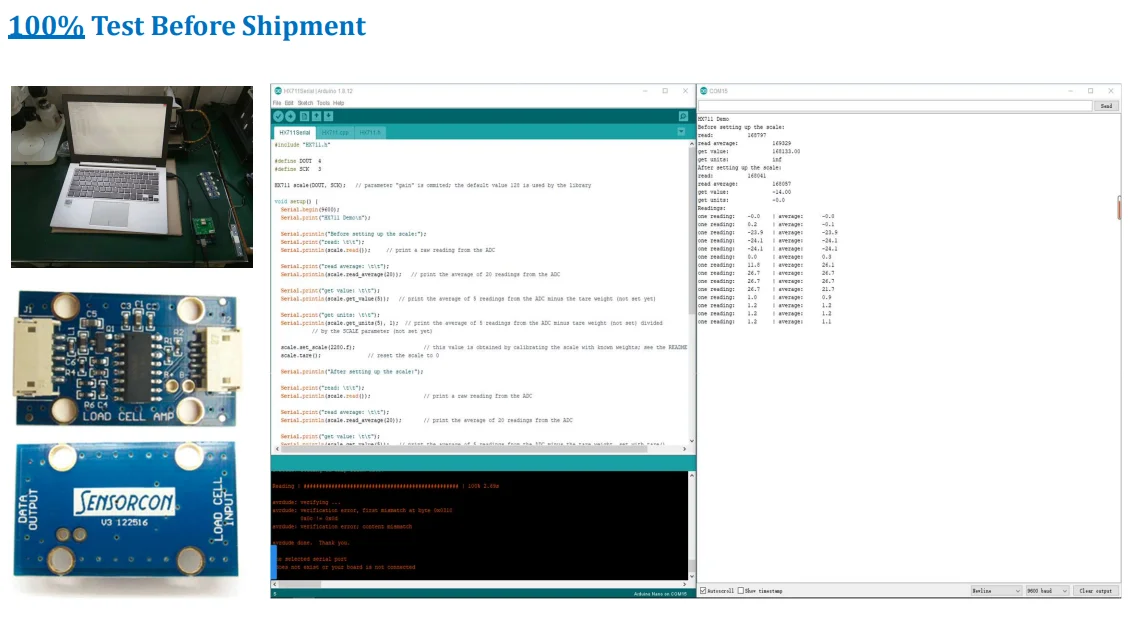The width and height of the screenshot is (1131, 620).
Task: Click the code editor horizontal scrollbar
Action: click(480, 448)
